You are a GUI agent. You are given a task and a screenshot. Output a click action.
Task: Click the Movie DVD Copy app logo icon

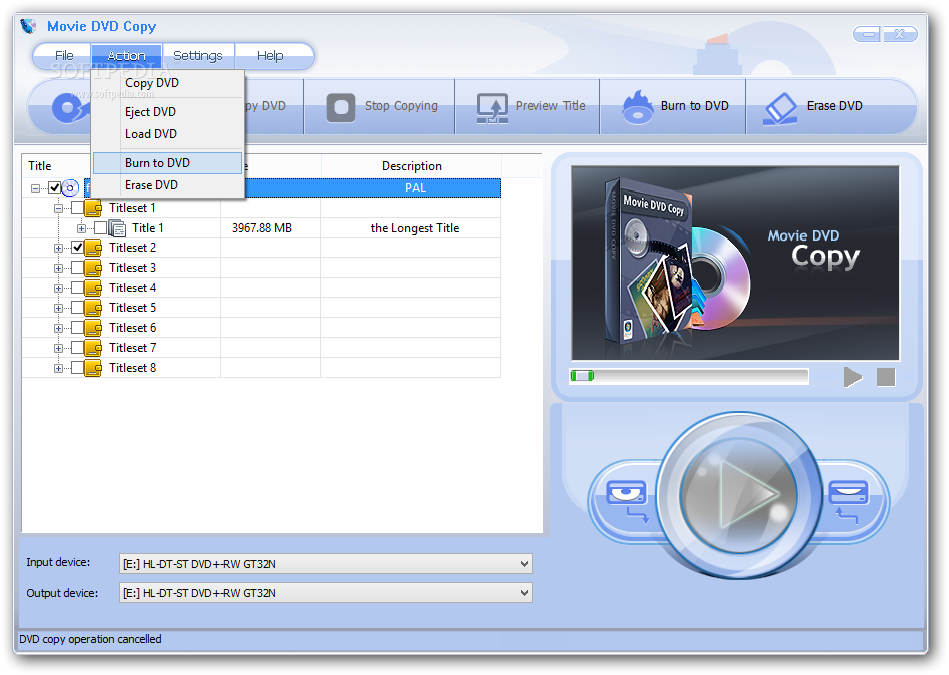coord(28,26)
